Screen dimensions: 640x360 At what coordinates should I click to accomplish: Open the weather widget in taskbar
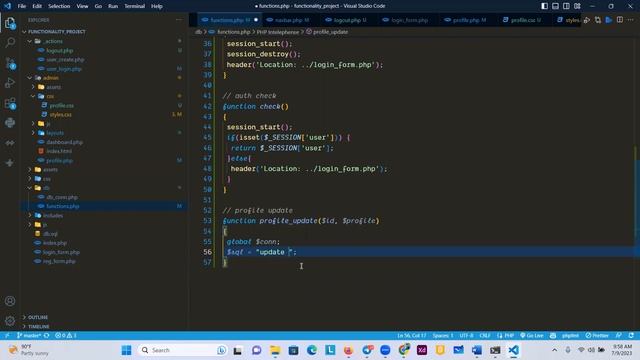pos(29,350)
